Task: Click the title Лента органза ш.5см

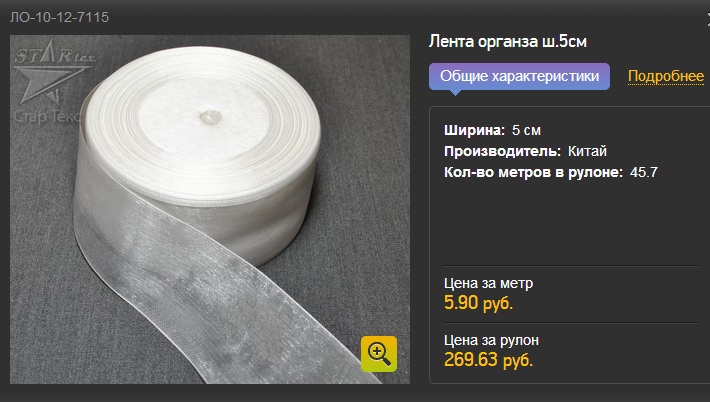Action: 508,42
